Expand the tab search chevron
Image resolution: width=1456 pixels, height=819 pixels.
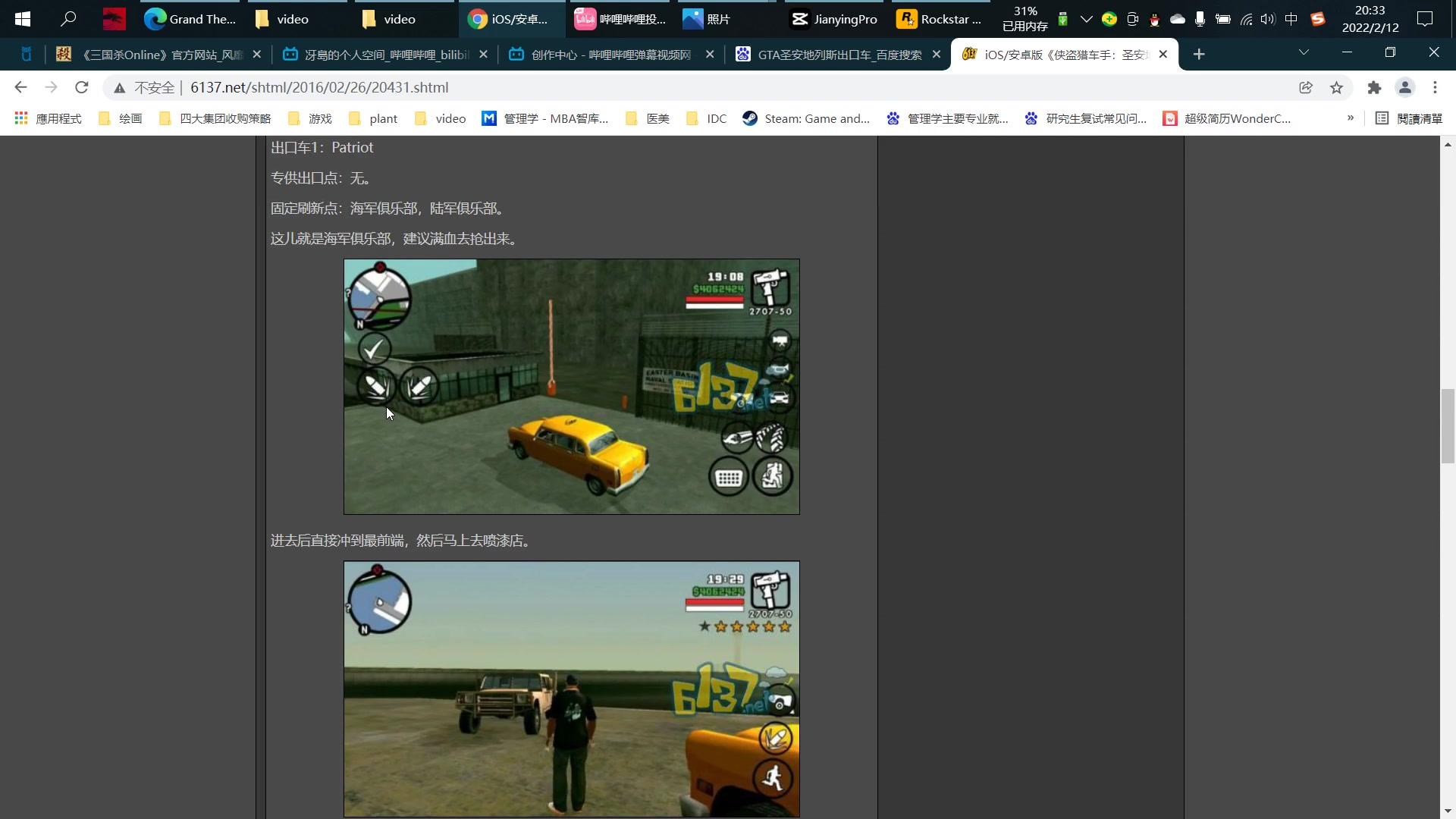1304,52
